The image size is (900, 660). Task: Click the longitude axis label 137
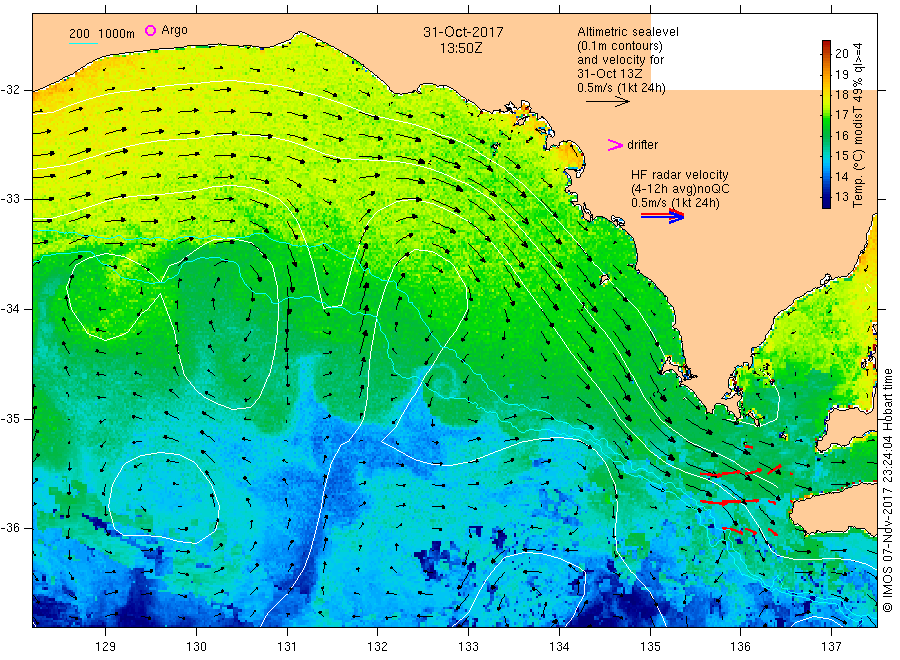coord(831,646)
